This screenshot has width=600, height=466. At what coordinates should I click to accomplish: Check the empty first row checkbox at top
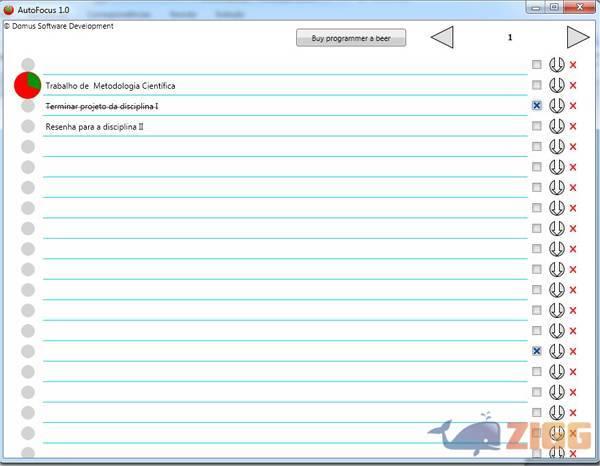(537, 64)
